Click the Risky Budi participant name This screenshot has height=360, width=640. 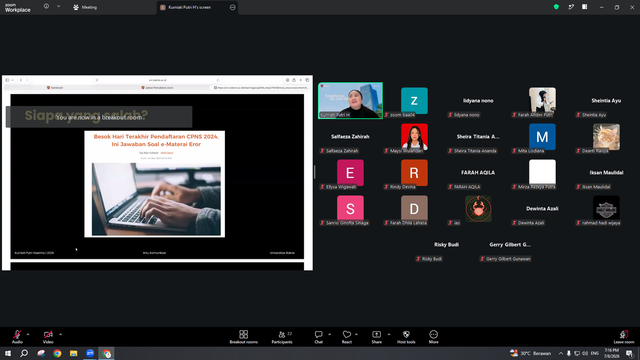point(446,244)
